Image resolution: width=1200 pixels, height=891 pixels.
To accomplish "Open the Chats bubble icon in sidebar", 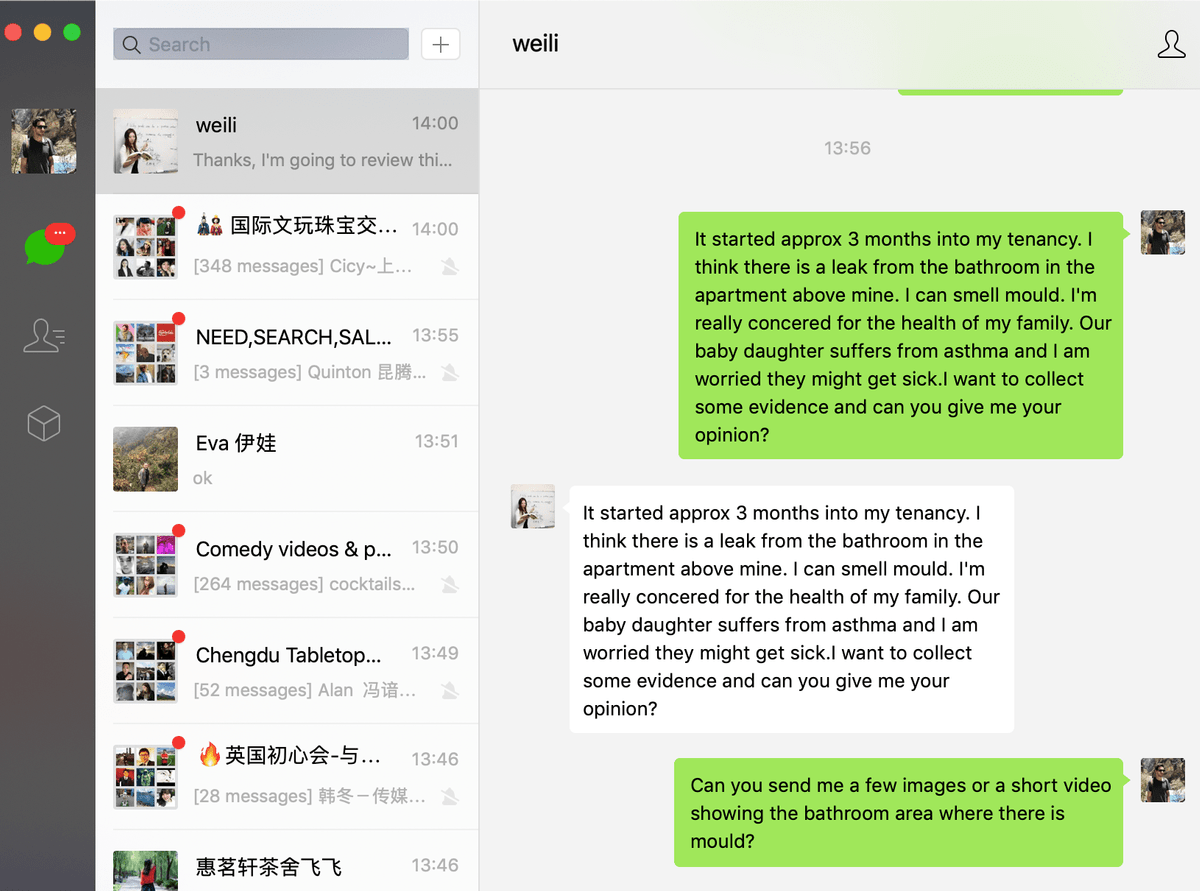I will tap(46, 245).
